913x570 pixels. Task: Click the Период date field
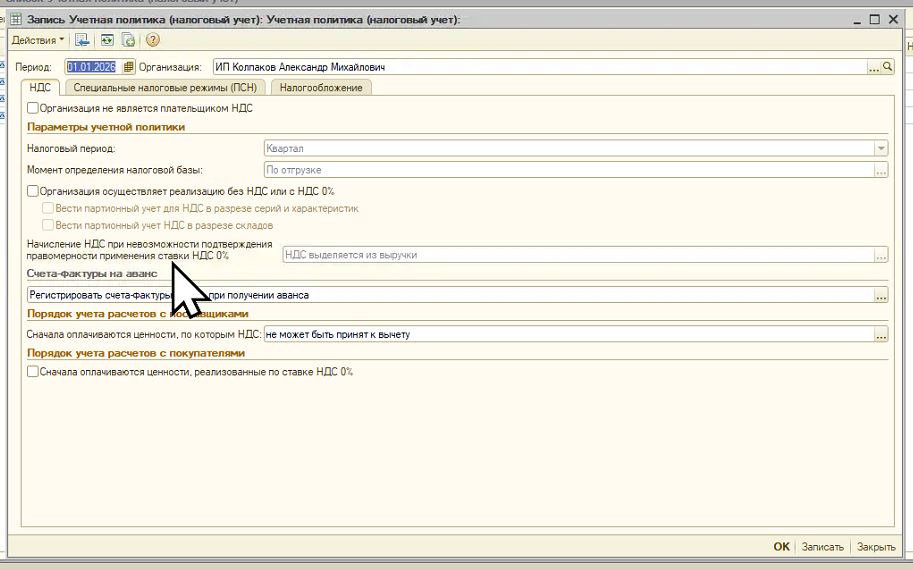[x=93, y=67]
